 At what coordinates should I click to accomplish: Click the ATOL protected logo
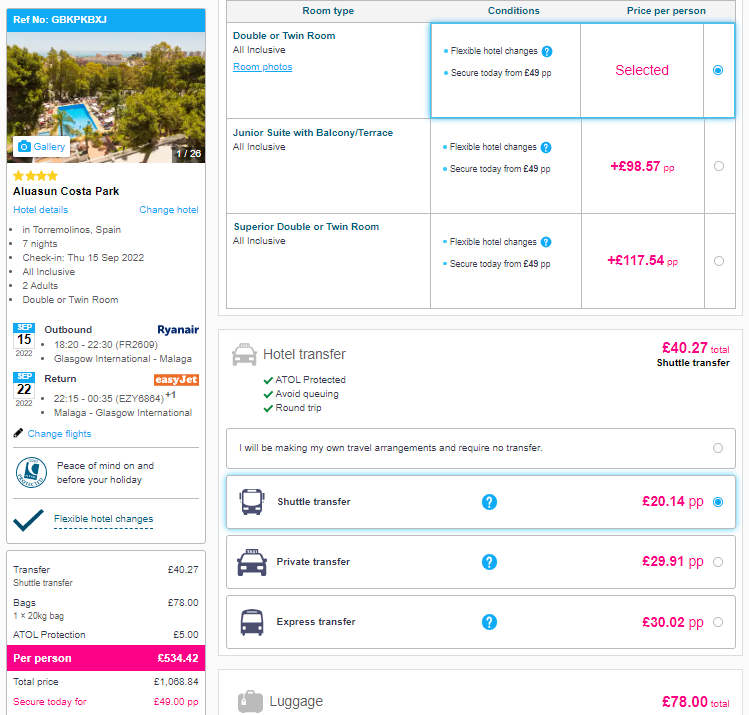(32, 473)
